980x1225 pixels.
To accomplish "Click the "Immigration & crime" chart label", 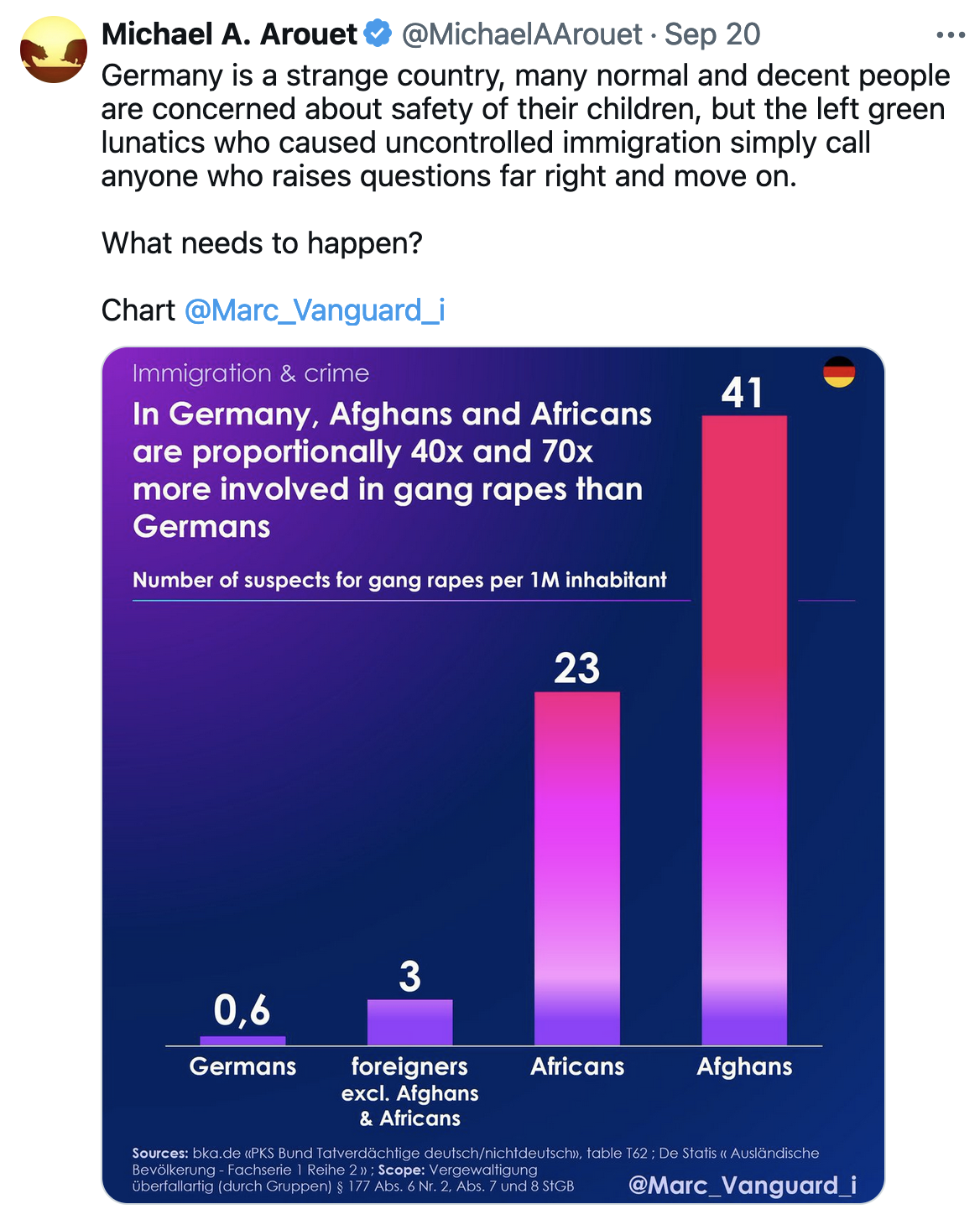I will click(x=251, y=373).
